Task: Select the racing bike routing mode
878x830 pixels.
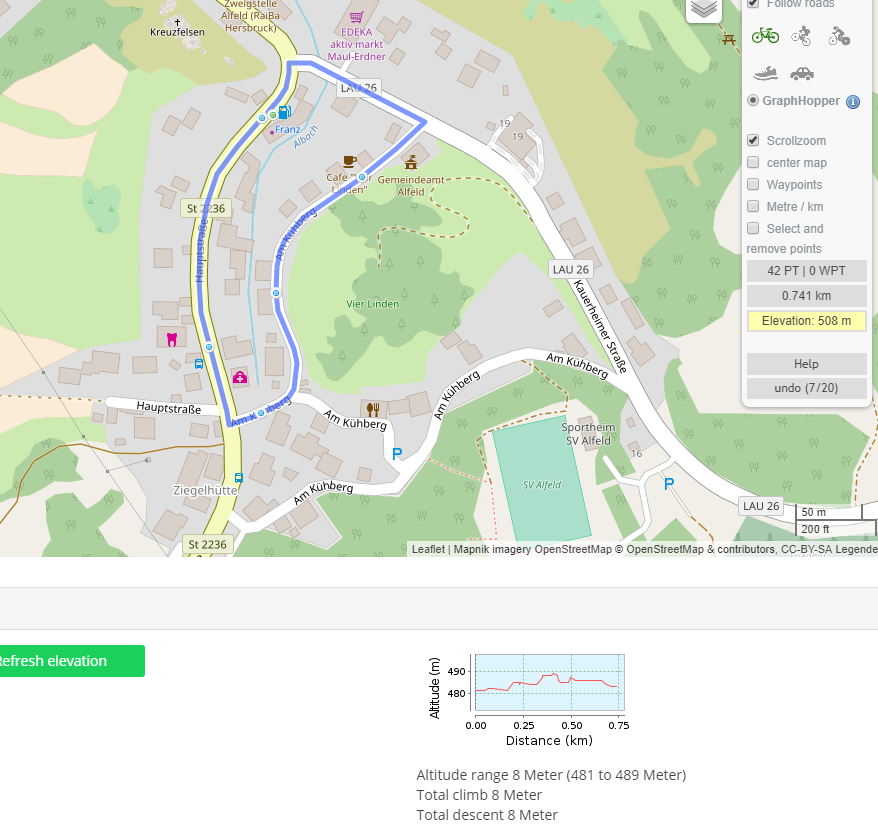Action: tap(839, 37)
